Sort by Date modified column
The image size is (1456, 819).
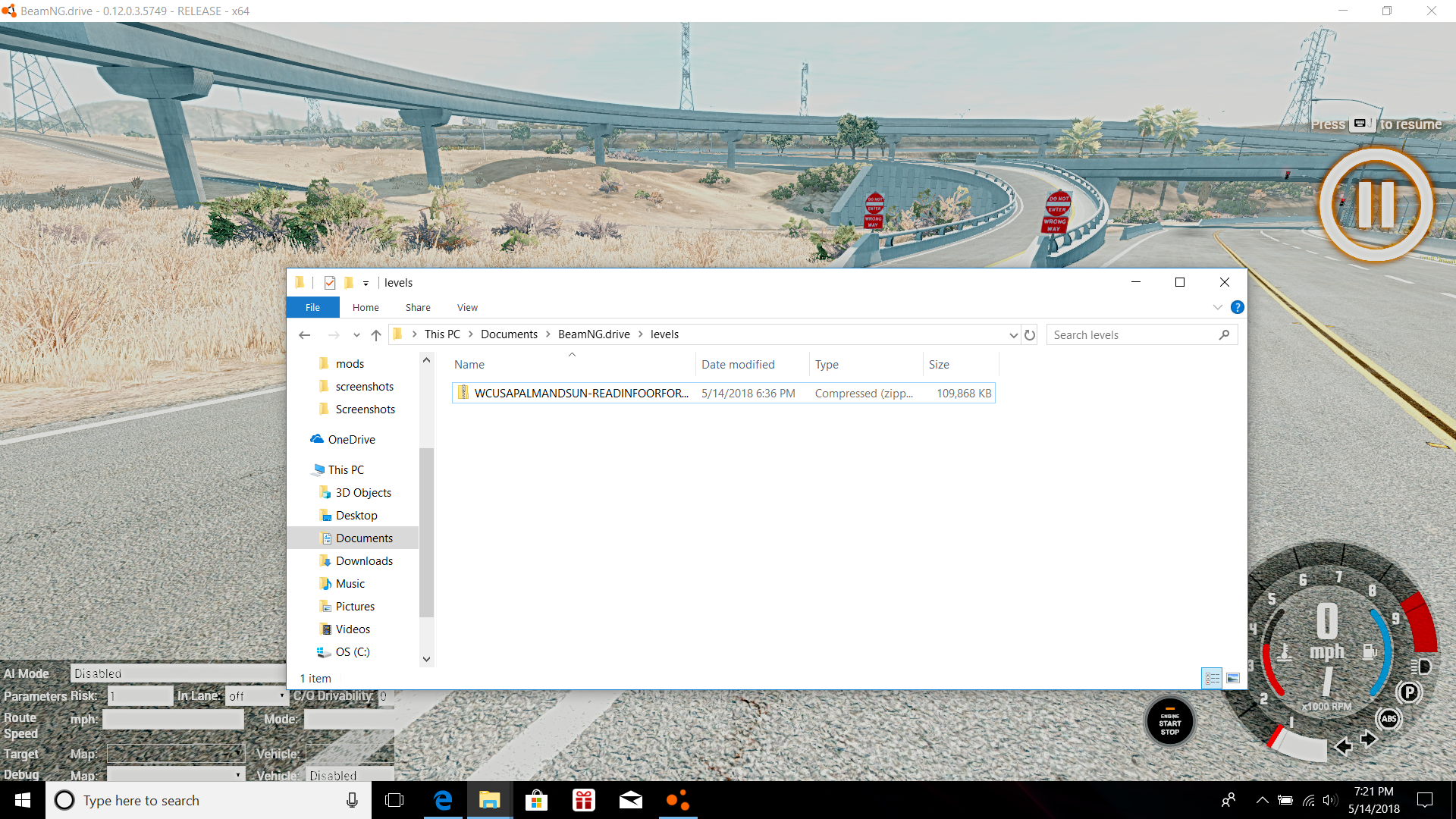[752, 365]
